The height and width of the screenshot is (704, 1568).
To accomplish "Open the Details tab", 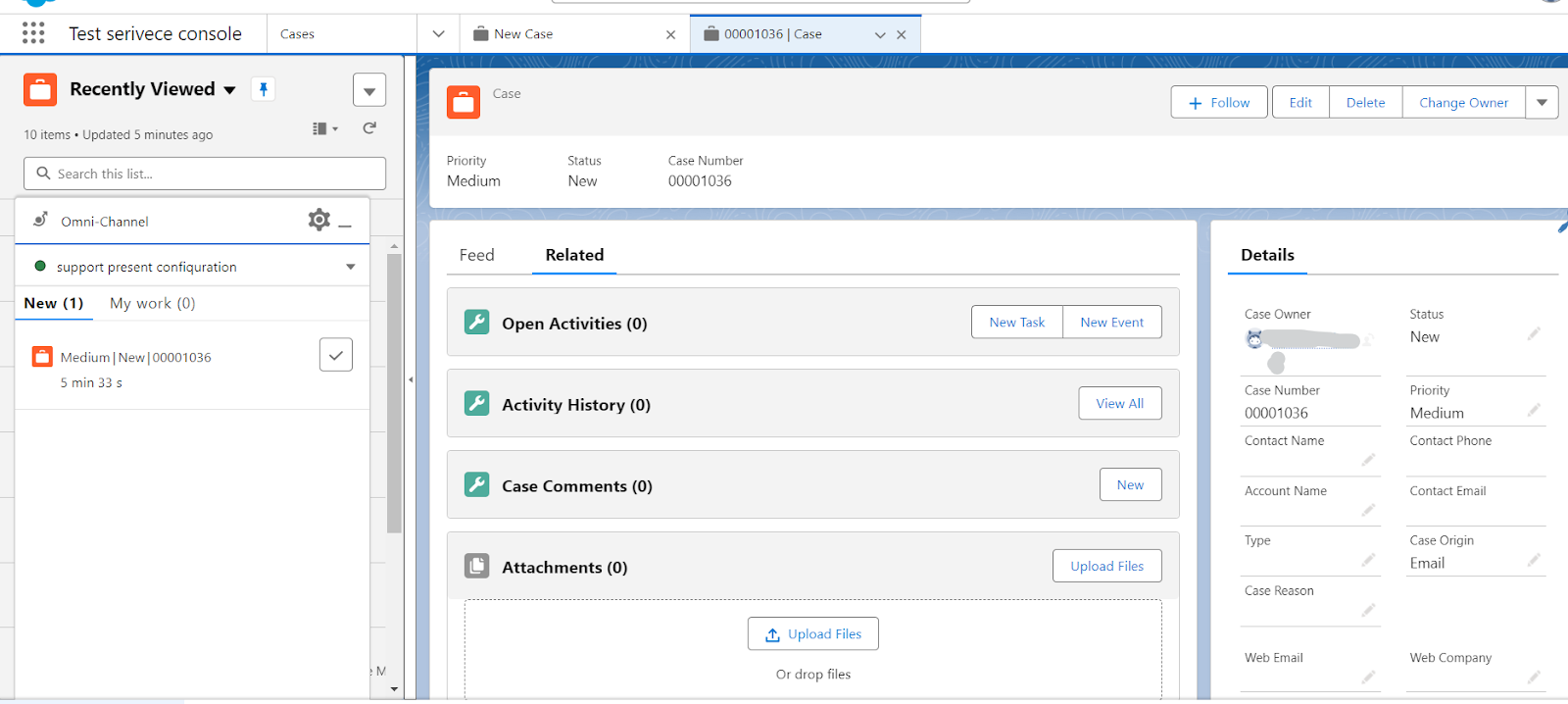I will point(1267,255).
